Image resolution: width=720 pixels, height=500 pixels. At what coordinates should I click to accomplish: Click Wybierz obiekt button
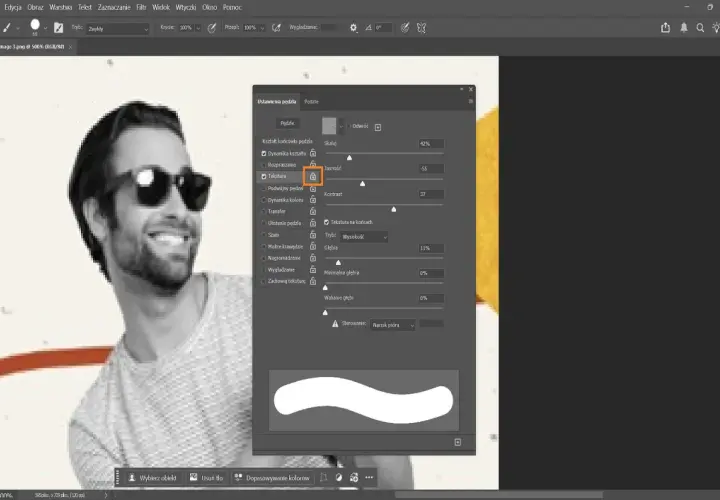pos(153,478)
